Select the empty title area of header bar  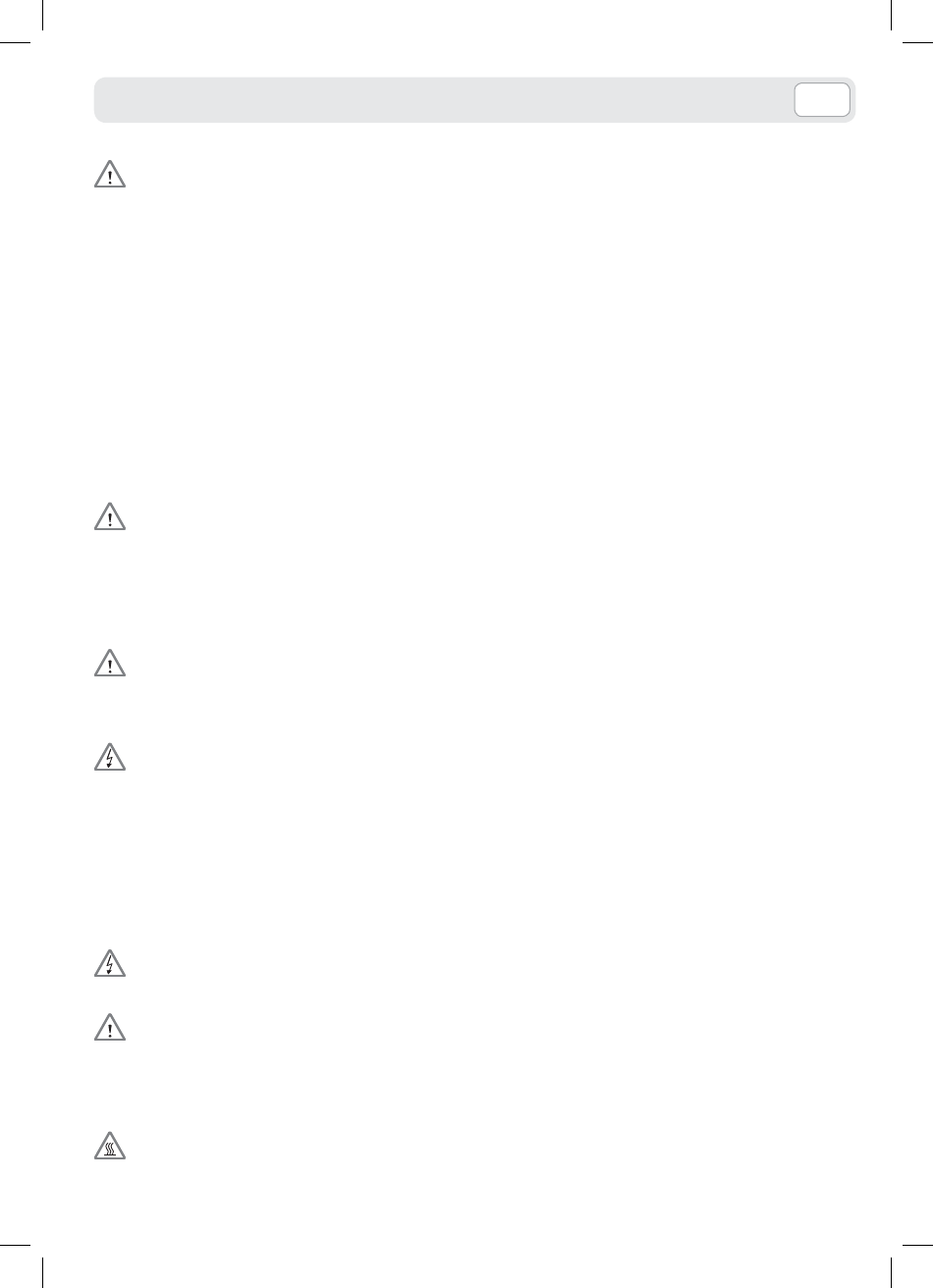coord(444,100)
